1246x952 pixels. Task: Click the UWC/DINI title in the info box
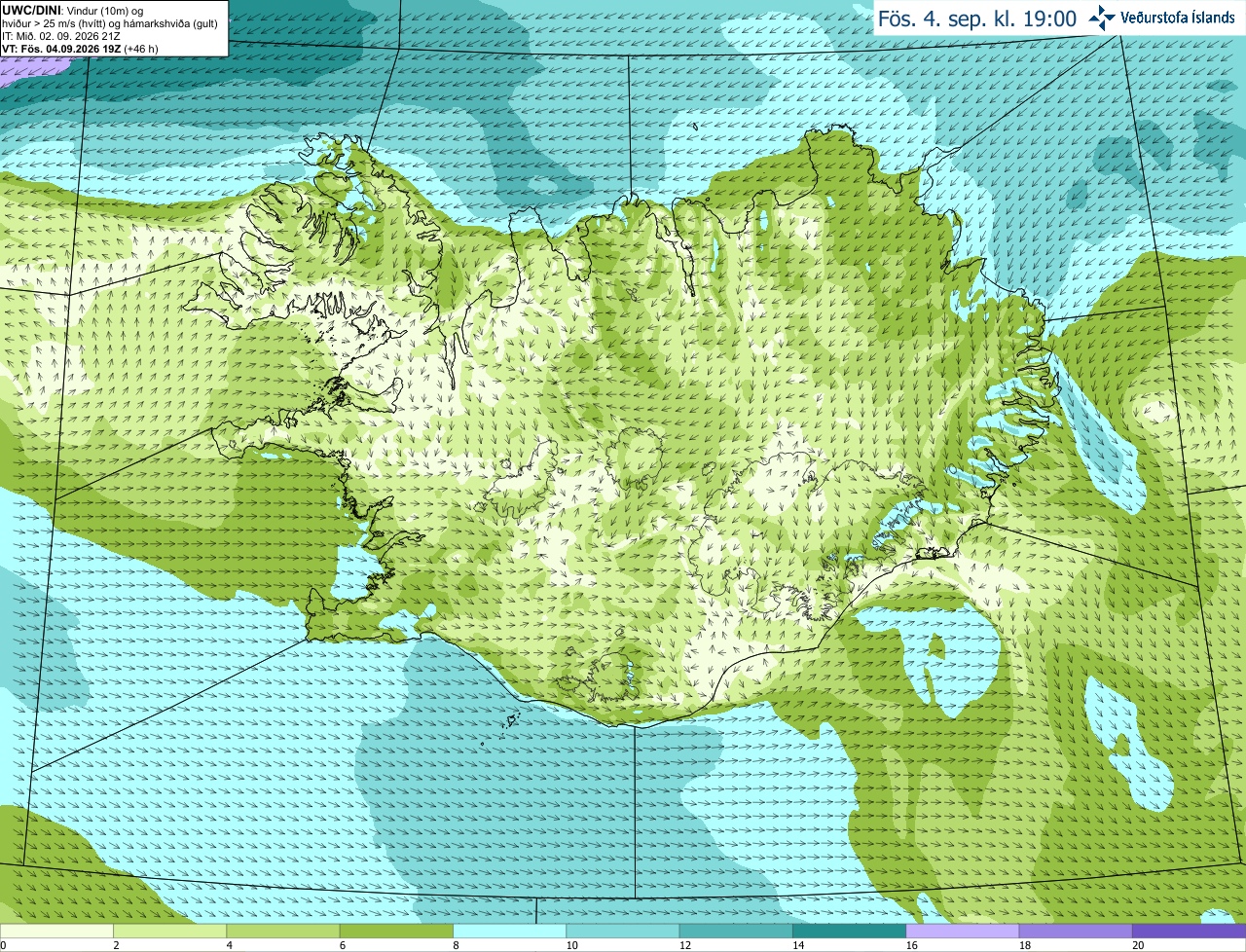tap(32, 11)
